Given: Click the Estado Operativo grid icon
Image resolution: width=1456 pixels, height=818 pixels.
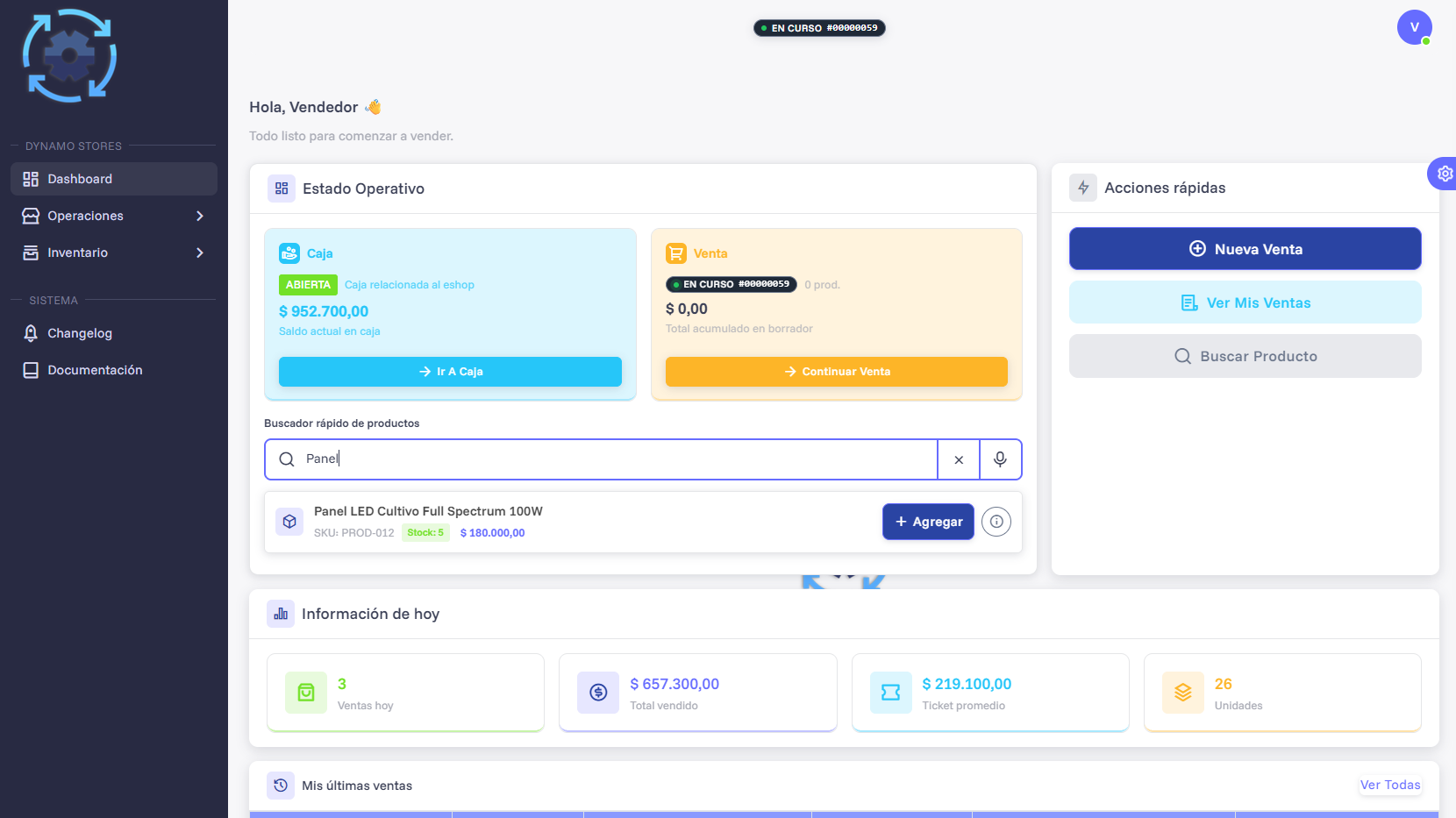Looking at the screenshot, I should tap(282, 188).
